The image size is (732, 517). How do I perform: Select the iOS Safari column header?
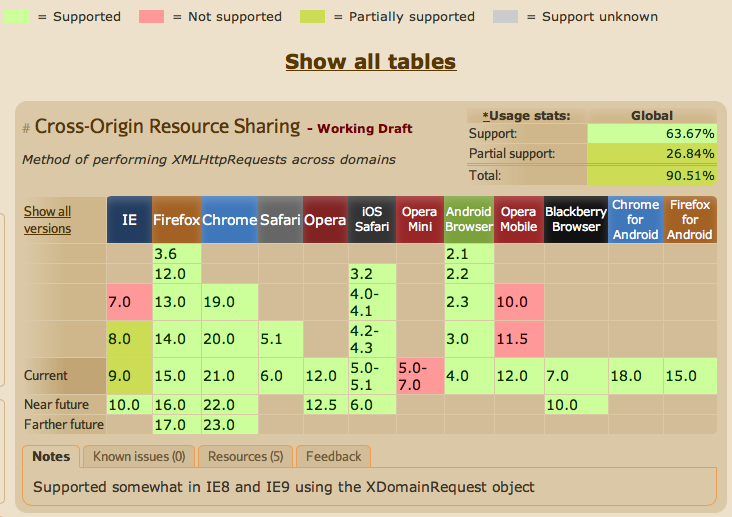pyautogui.click(x=372, y=220)
